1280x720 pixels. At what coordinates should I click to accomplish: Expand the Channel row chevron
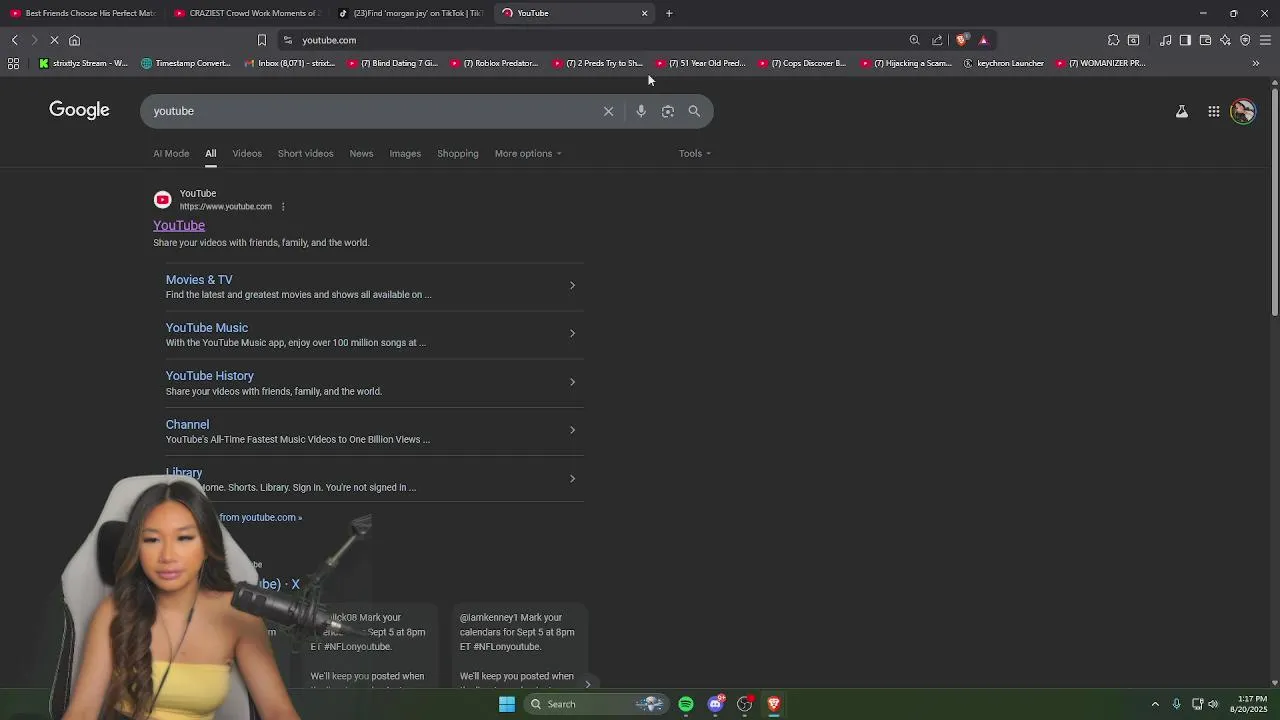572,430
